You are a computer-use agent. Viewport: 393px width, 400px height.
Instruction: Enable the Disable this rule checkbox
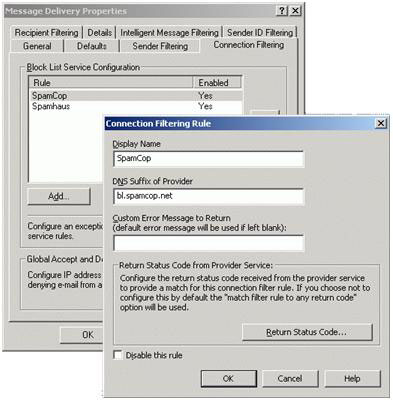tap(118, 355)
